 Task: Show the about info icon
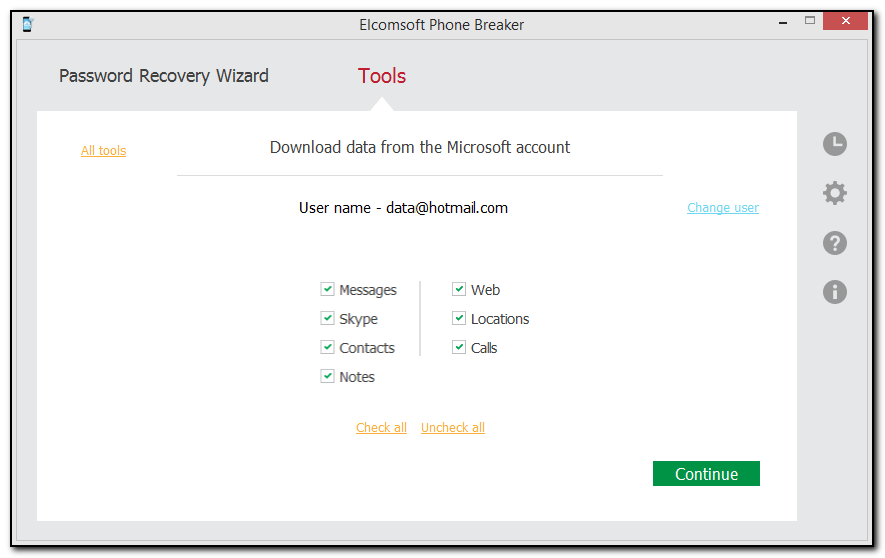(x=834, y=292)
